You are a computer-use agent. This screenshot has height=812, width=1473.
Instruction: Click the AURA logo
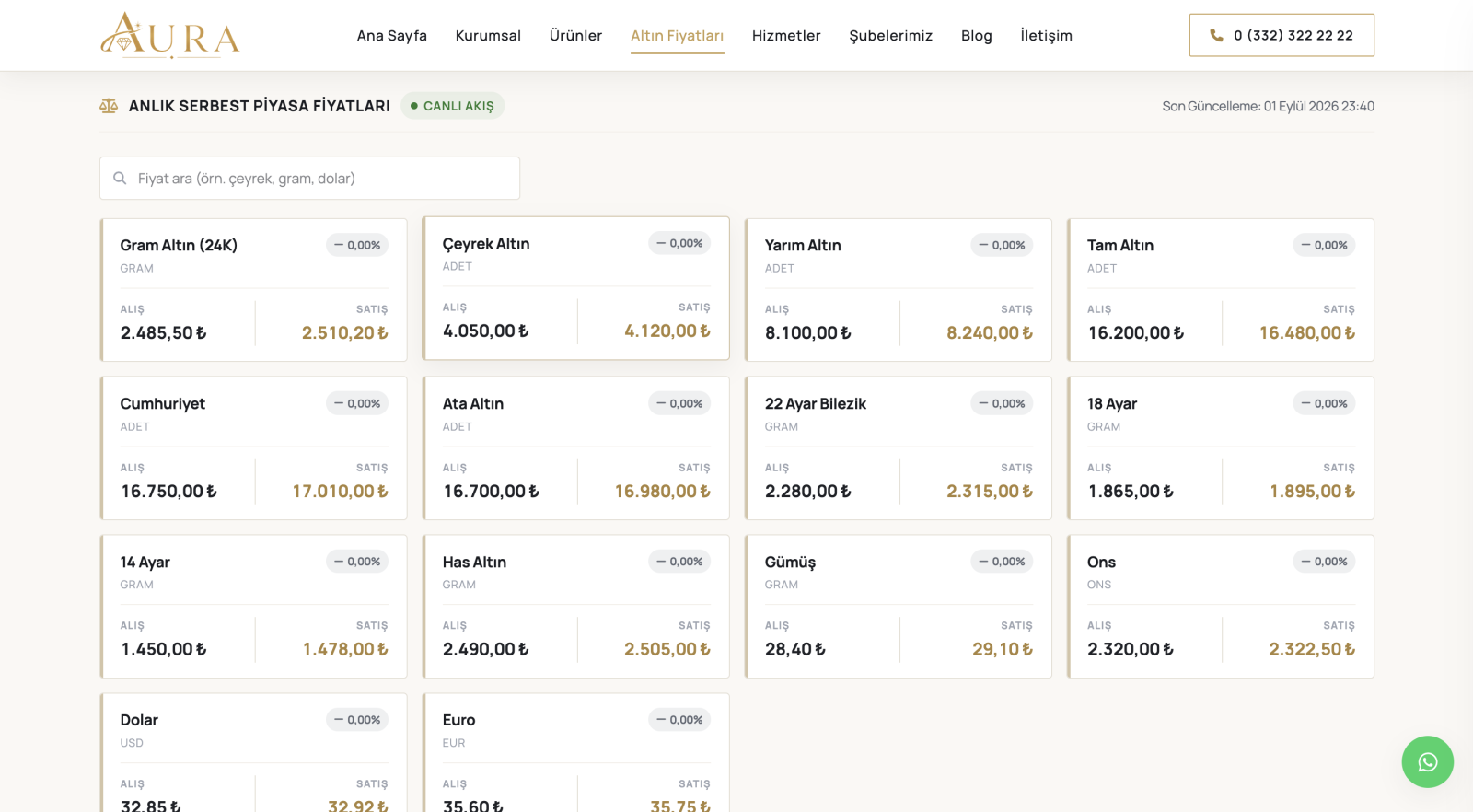[x=170, y=35]
